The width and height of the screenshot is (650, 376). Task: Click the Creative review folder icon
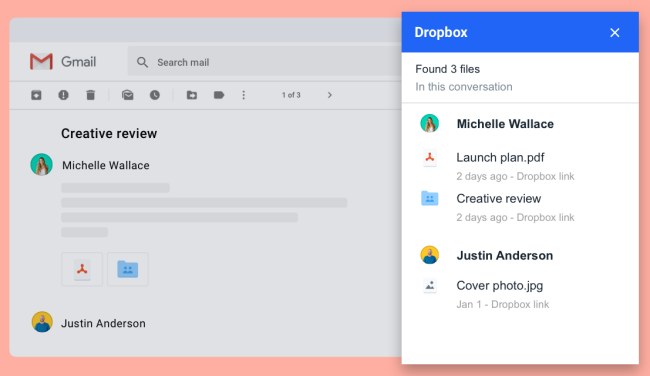tap(429, 199)
